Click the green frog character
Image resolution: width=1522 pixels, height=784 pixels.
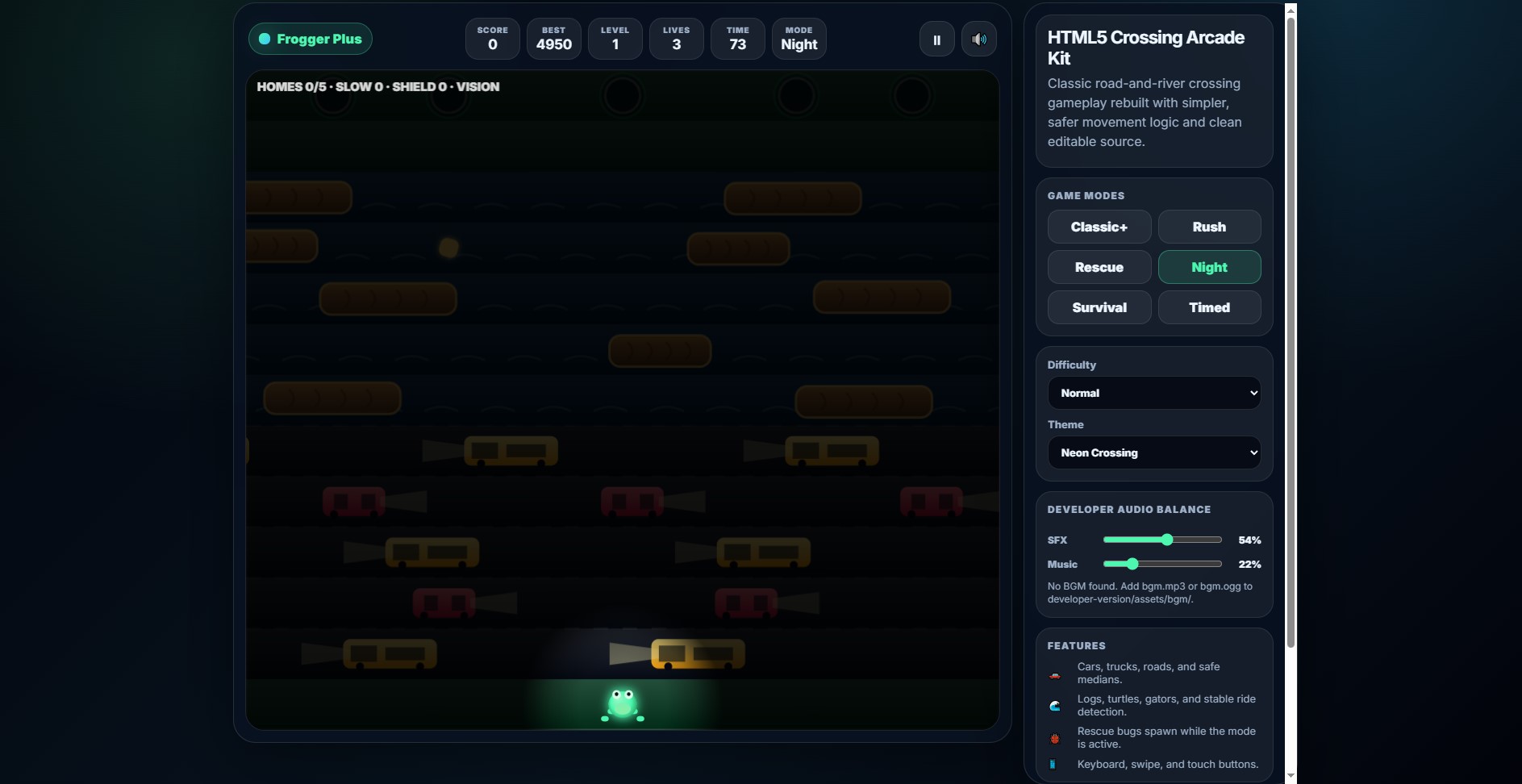[623, 704]
